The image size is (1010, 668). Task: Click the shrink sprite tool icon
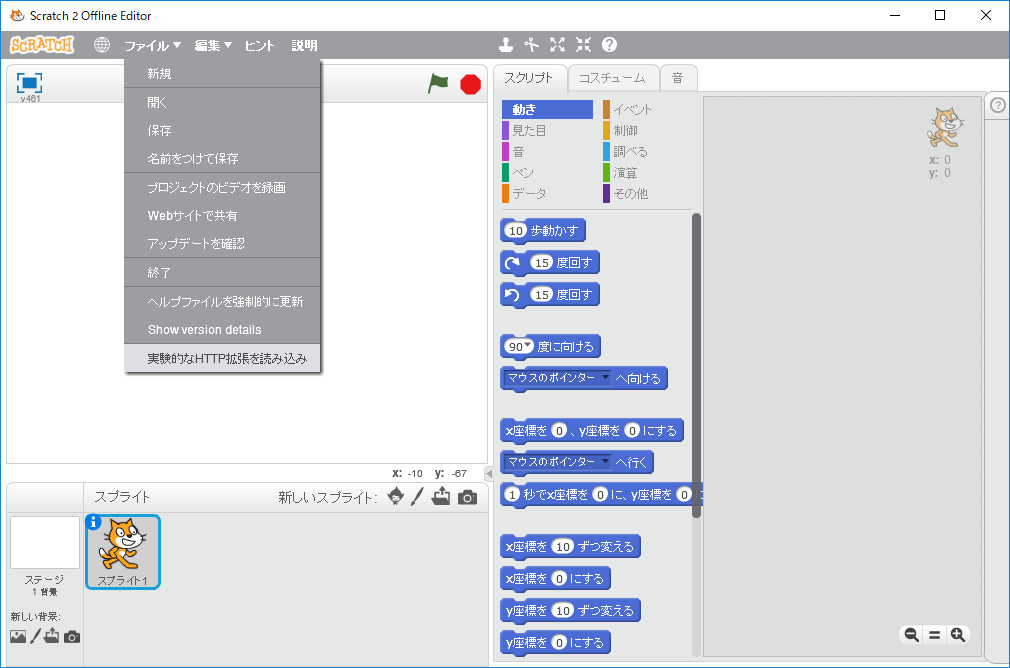point(584,45)
